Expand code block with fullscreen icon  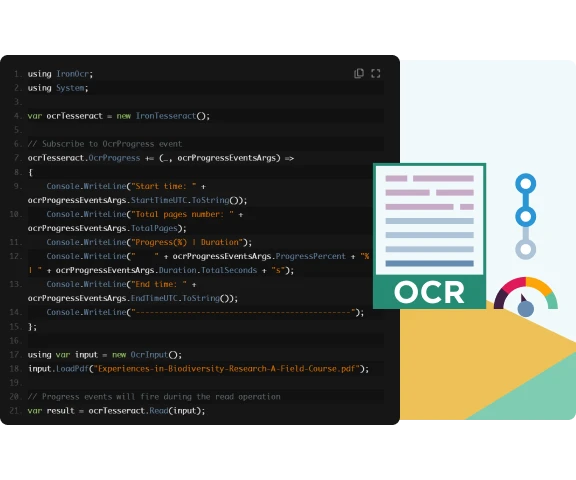[x=375, y=73]
